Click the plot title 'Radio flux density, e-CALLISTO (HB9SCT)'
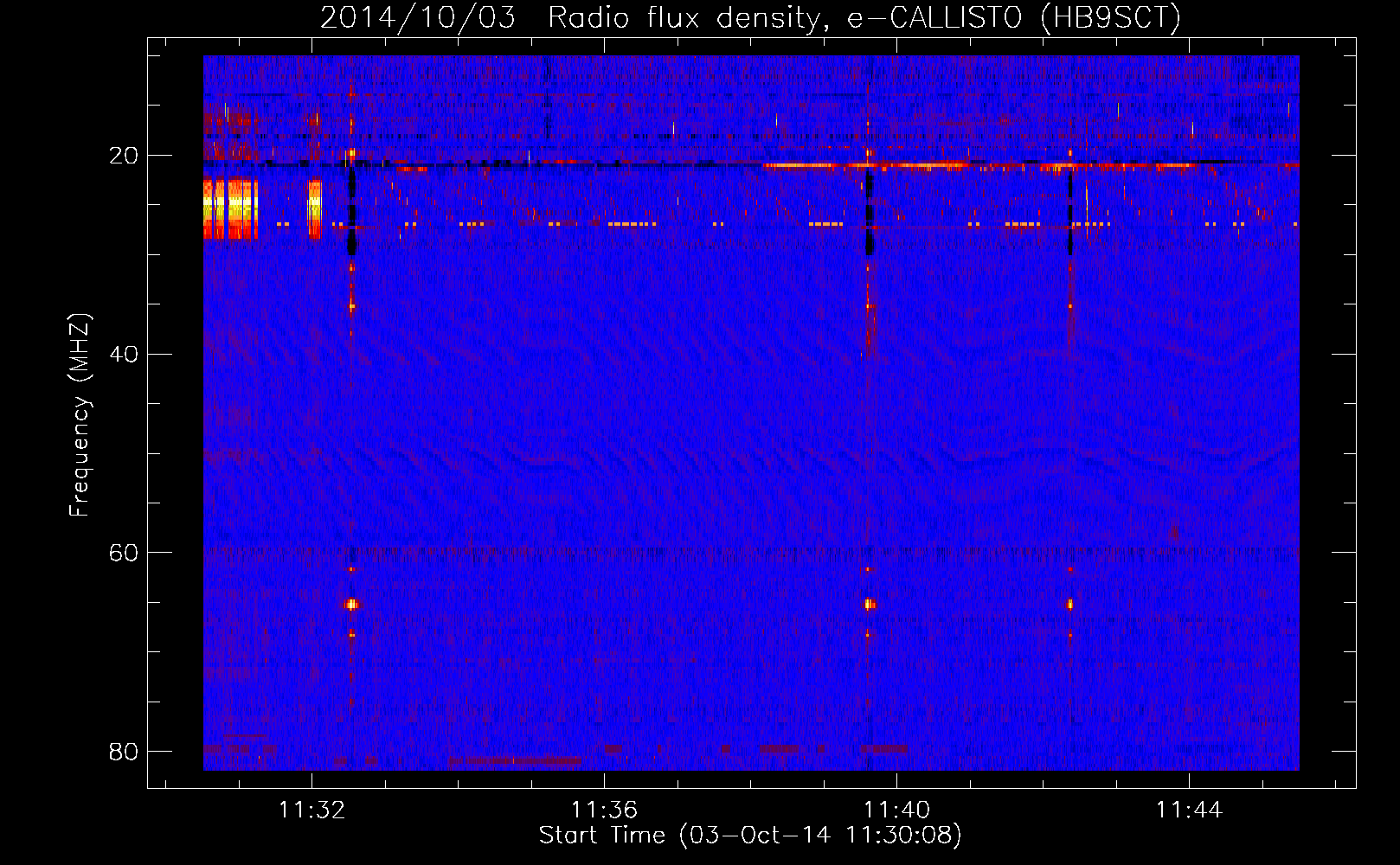The image size is (1400, 865). point(864,18)
